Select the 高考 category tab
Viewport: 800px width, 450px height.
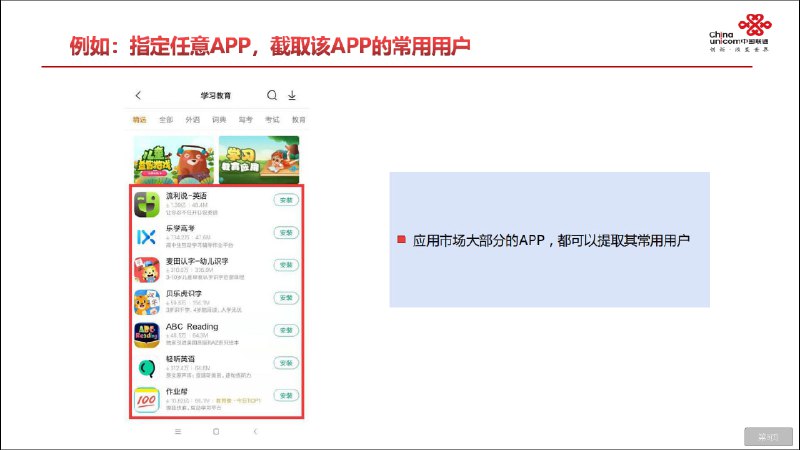[x=246, y=120]
